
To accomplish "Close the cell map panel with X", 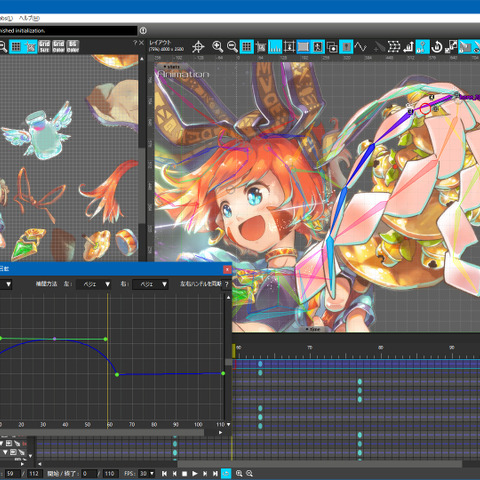I will 141,43.
